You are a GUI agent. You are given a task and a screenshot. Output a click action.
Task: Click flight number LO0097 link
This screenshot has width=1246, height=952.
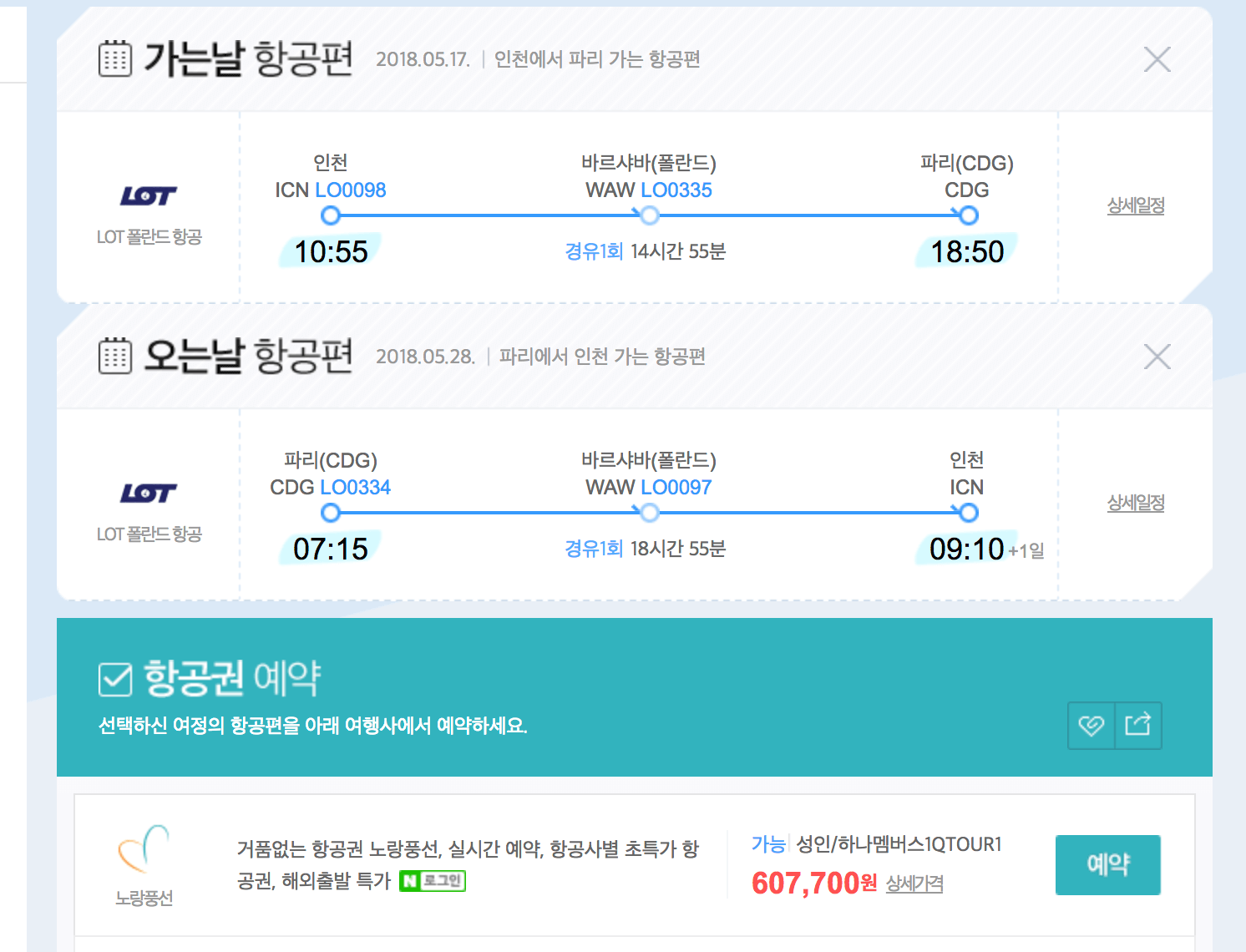click(x=676, y=488)
